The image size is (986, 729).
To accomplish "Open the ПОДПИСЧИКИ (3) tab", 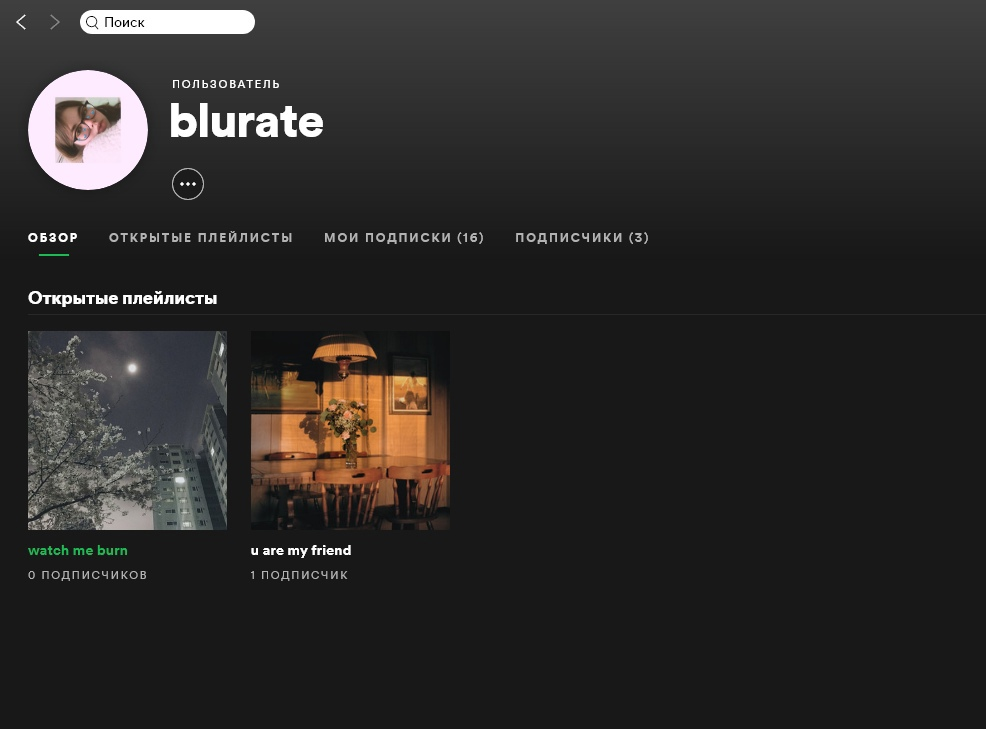I will pos(582,238).
